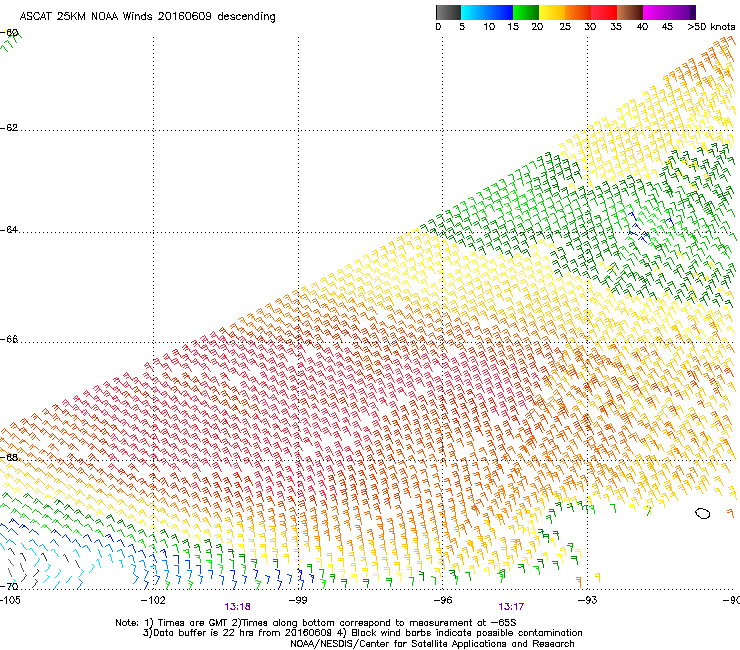740x650 pixels.
Task: Click the '25' legend tick label
Action: (565, 27)
